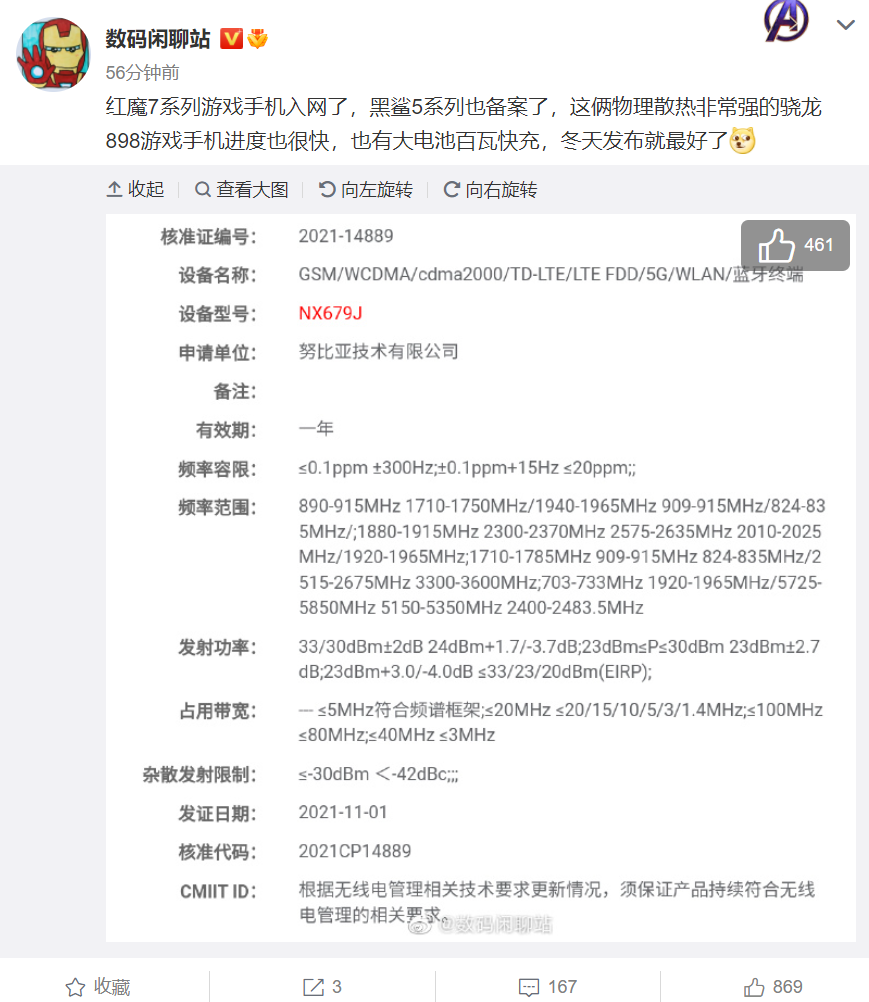This screenshot has height=1002, width=869.
Task: Click the thumbs-up overlay showing 461
Action: 795,245
